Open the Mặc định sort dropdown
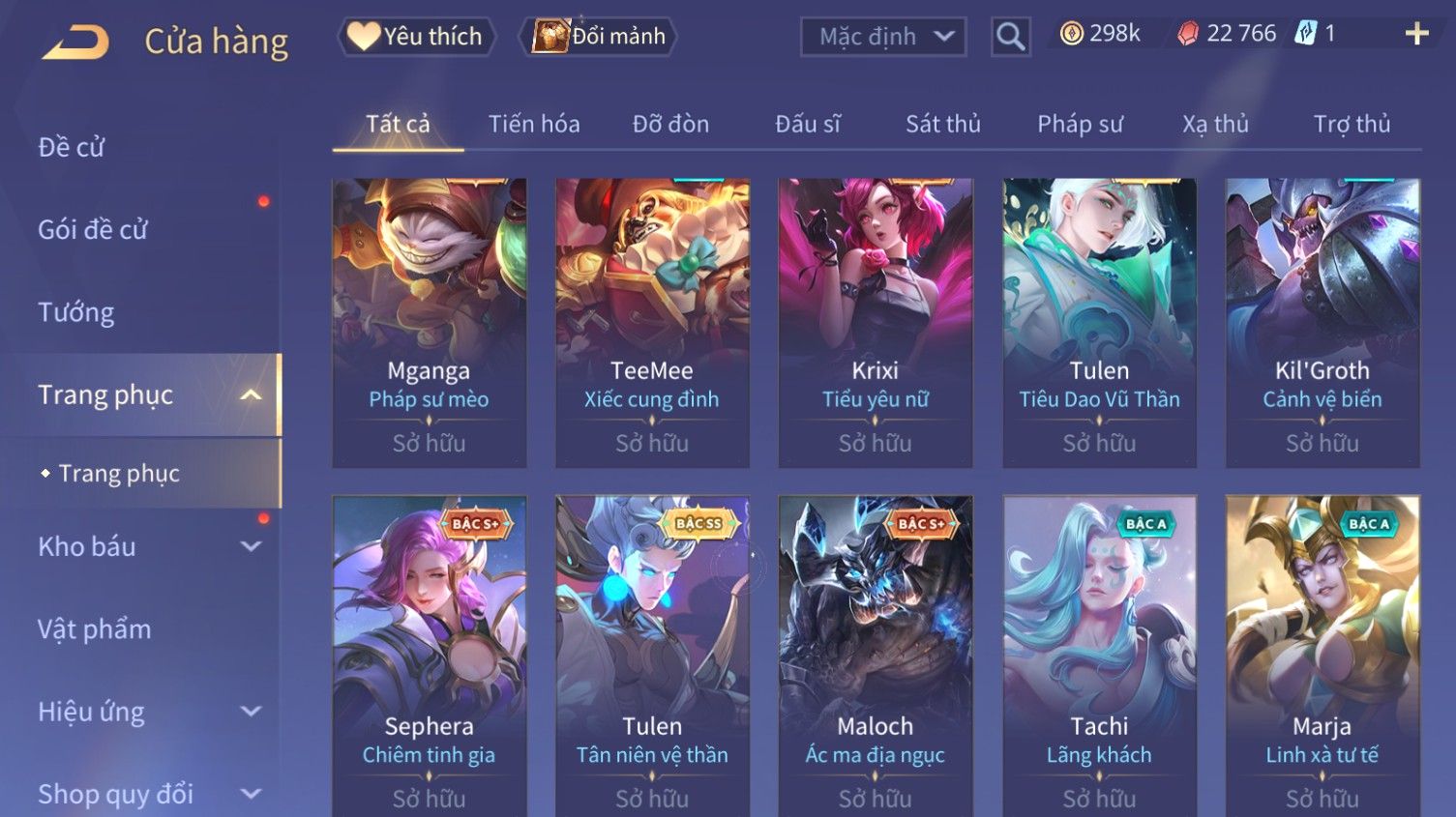Image resolution: width=1456 pixels, height=817 pixels. click(x=883, y=37)
